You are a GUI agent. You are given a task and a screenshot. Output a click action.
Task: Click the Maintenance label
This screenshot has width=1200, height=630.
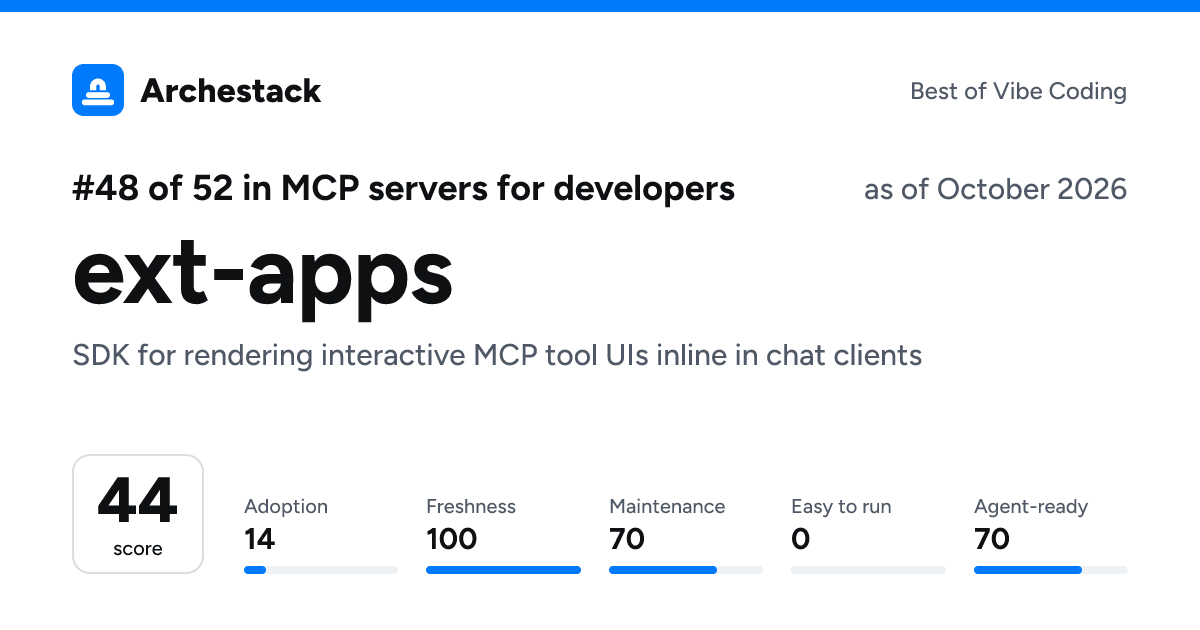[667, 506]
